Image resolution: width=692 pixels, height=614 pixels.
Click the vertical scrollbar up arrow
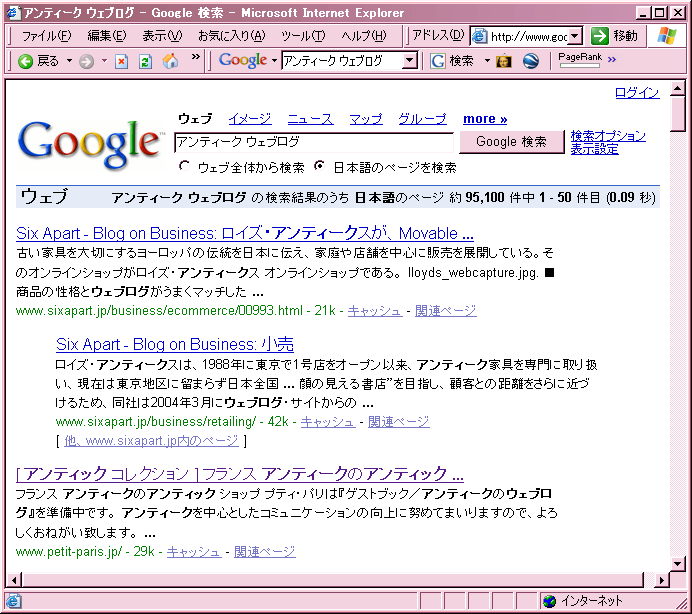click(x=677, y=89)
